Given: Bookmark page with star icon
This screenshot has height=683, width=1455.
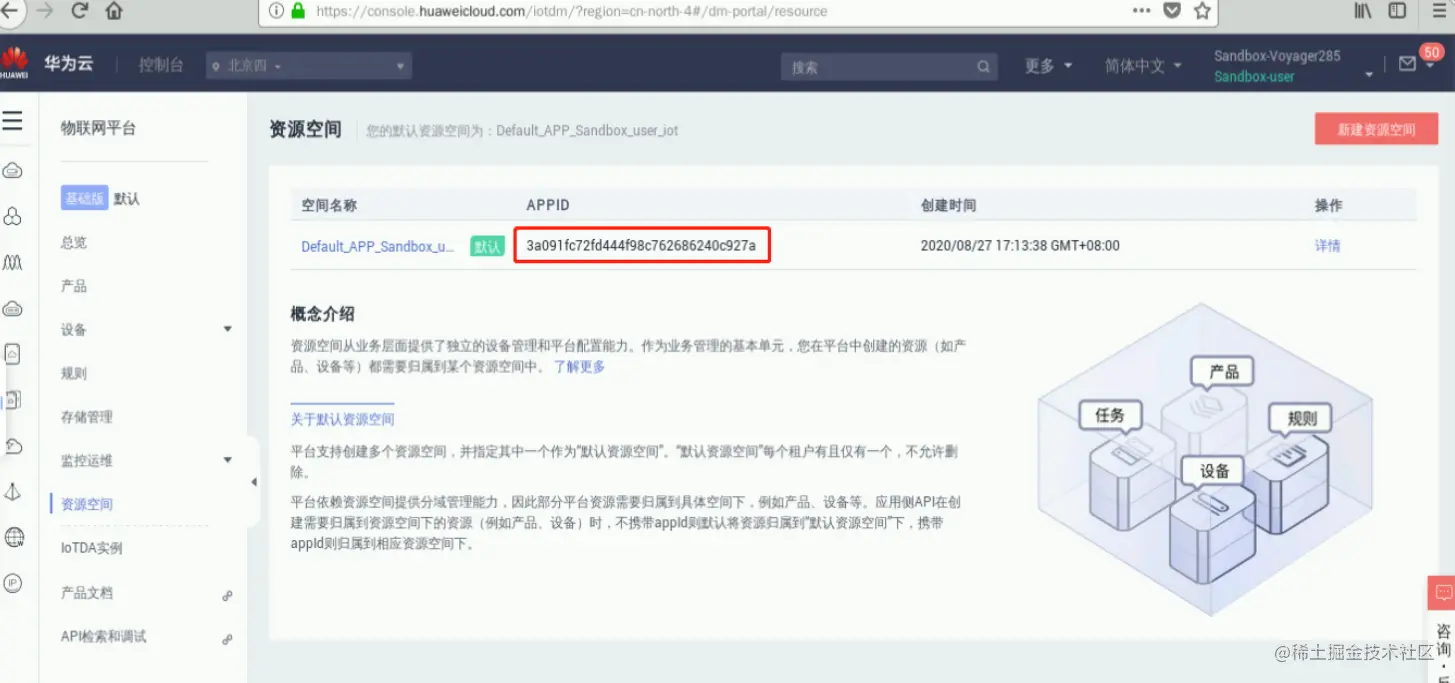Looking at the screenshot, I should [1202, 11].
